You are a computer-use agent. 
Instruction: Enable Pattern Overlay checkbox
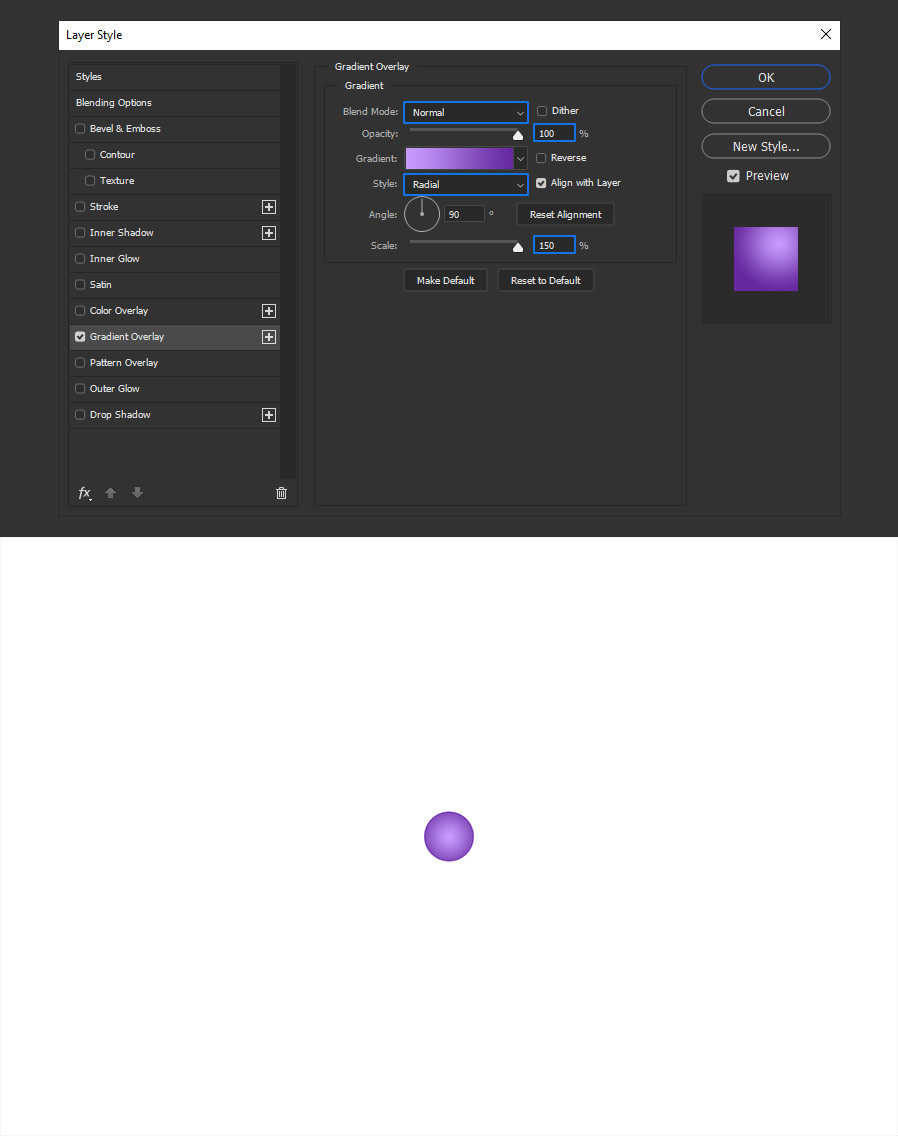coord(80,363)
